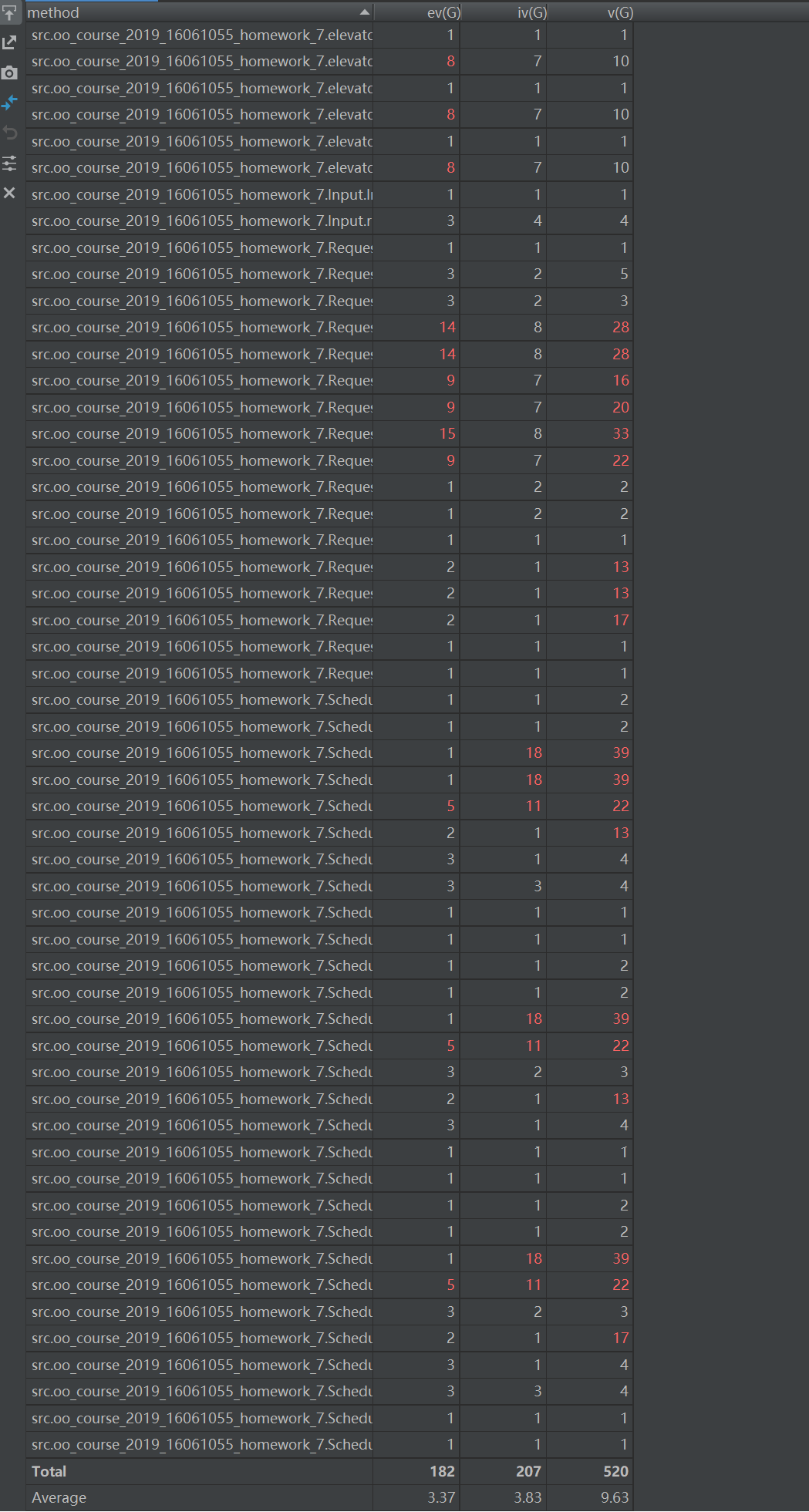Click the export metrics icon
Viewport: 809px width, 1512px height.
pyautogui.click(x=9, y=42)
